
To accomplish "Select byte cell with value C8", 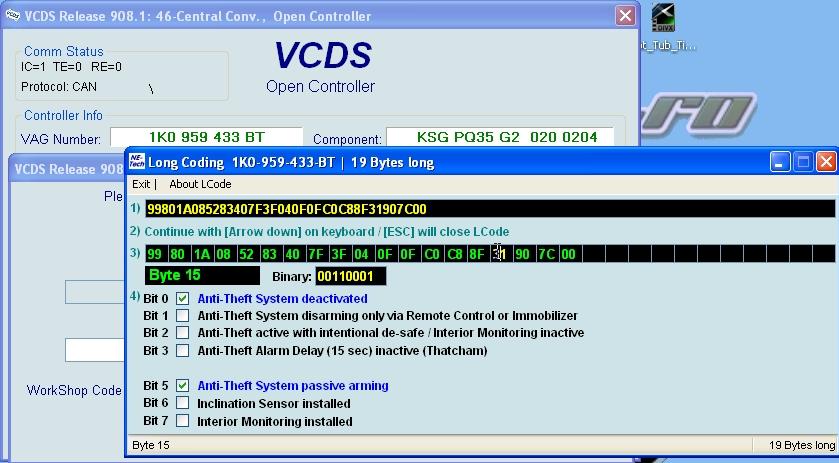I will tap(454, 254).
